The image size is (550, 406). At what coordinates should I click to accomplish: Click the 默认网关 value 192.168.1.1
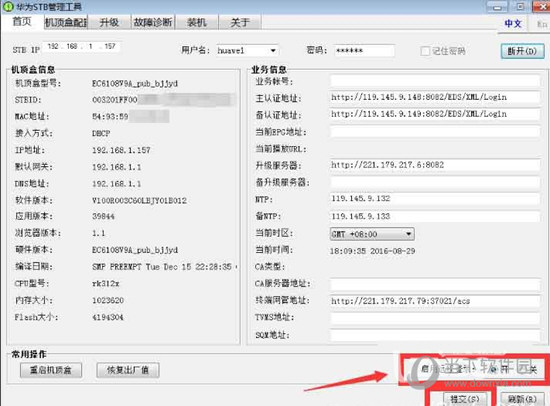[x=116, y=167]
